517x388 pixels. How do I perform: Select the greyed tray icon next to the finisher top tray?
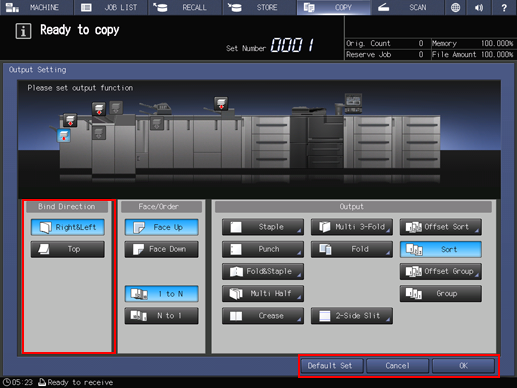pyautogui.click(x=116, y=107)
